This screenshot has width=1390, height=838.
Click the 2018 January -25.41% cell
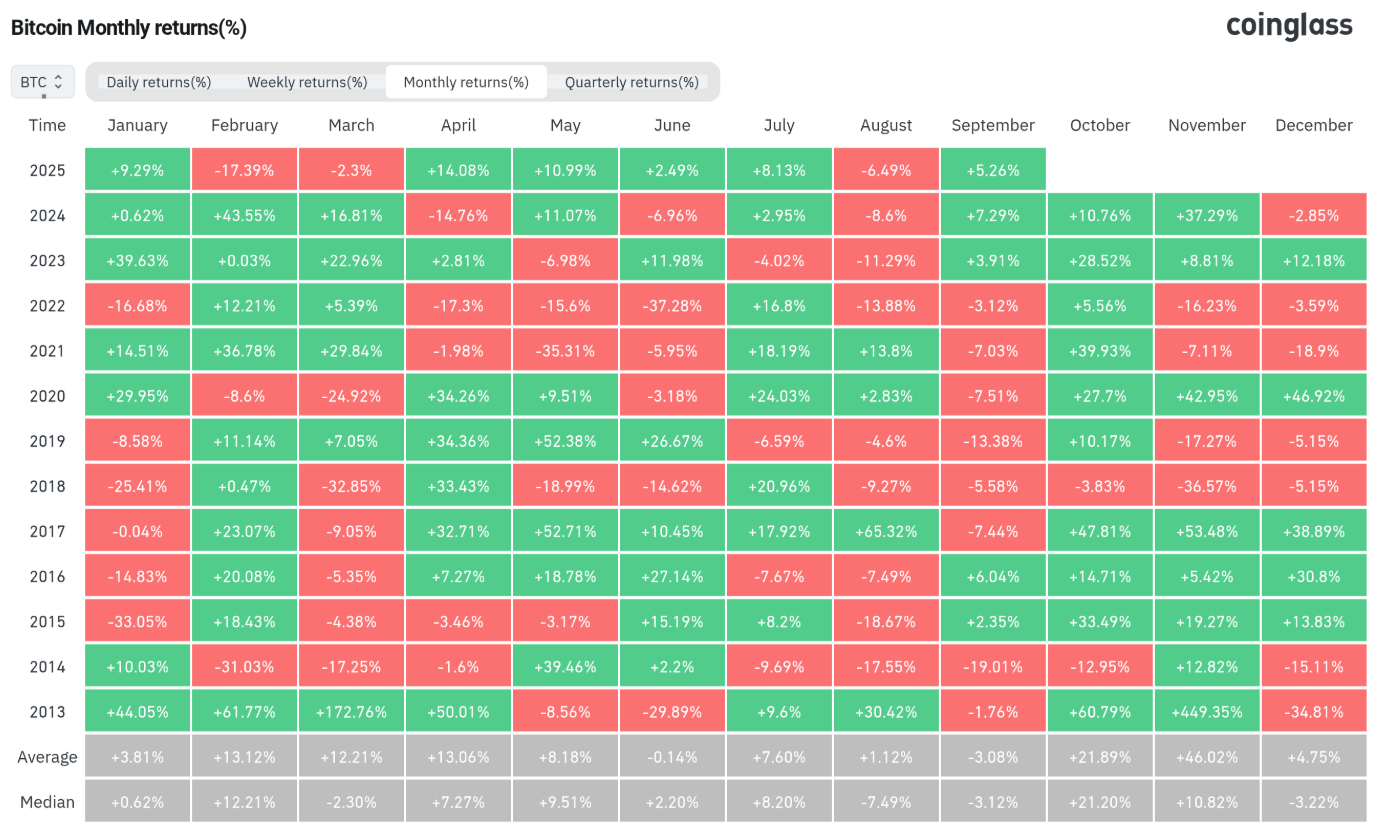click(x=137, y=486)
